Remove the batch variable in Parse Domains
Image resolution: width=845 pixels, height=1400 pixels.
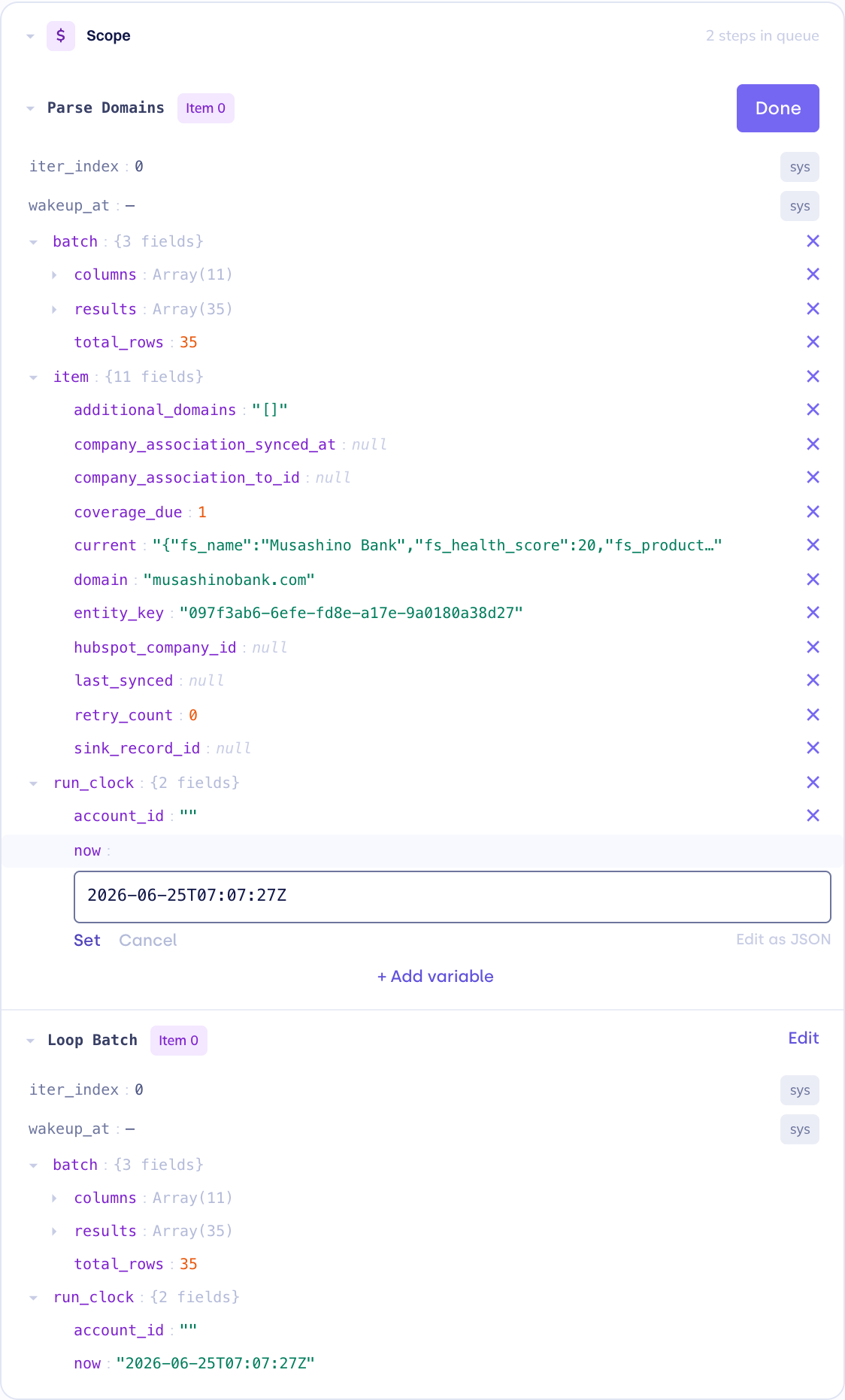pyautogui.click(x=813, y=241)
